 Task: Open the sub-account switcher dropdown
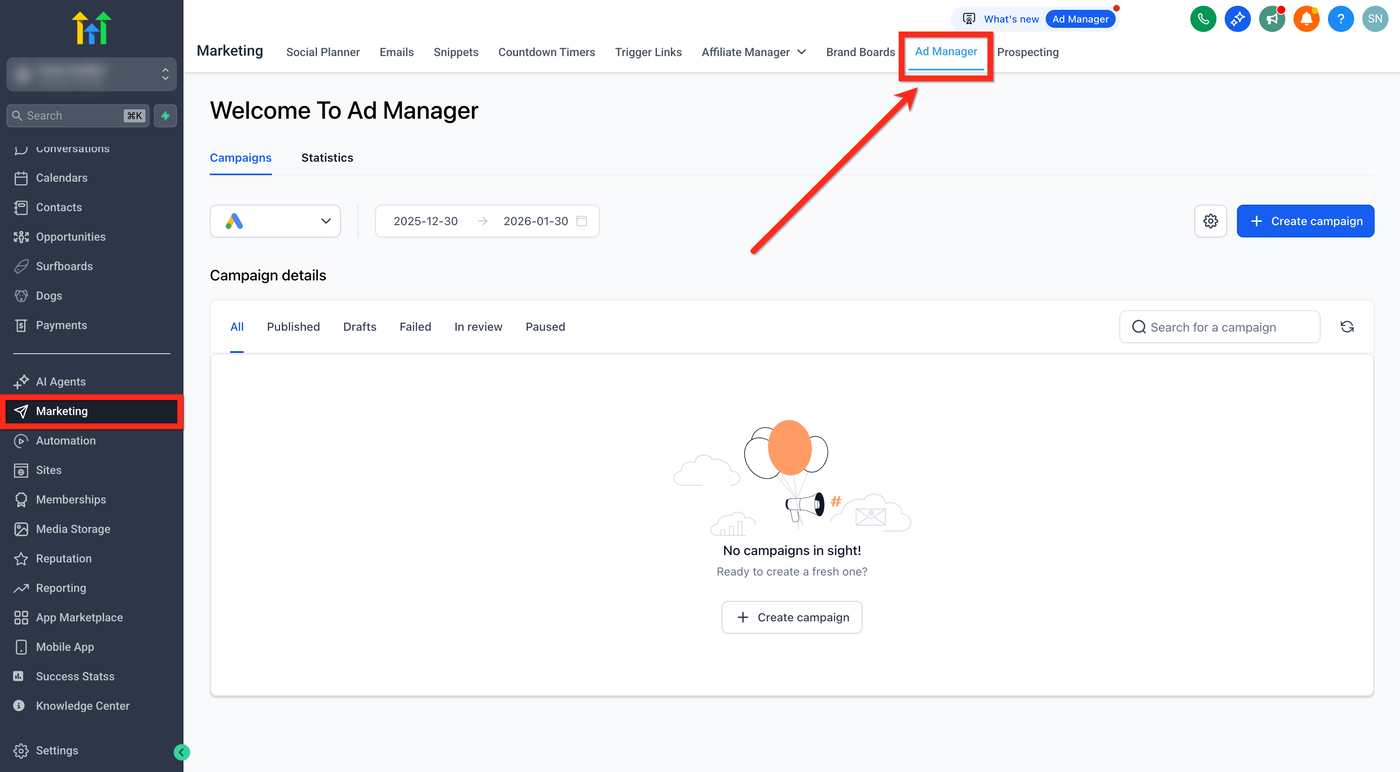tap(92, 74)
